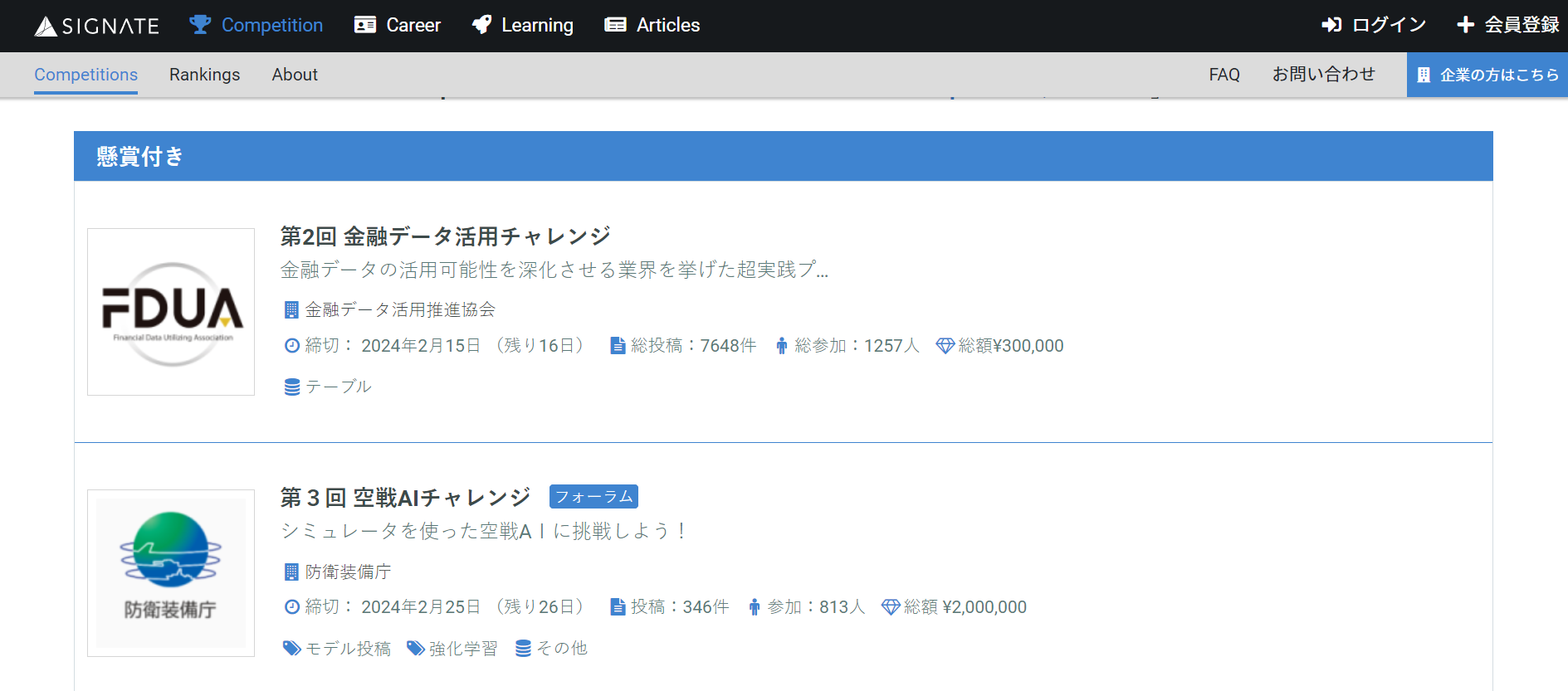The image size is (1568, 691).
Task: Click the 総参加：1257人 count
Action: [857, 346]
